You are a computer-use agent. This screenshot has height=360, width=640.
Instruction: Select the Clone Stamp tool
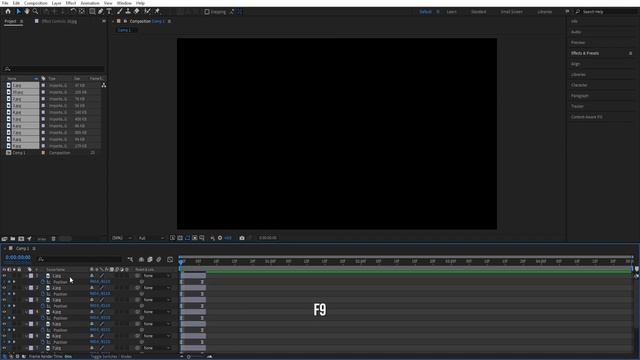[x=128, y=11]
